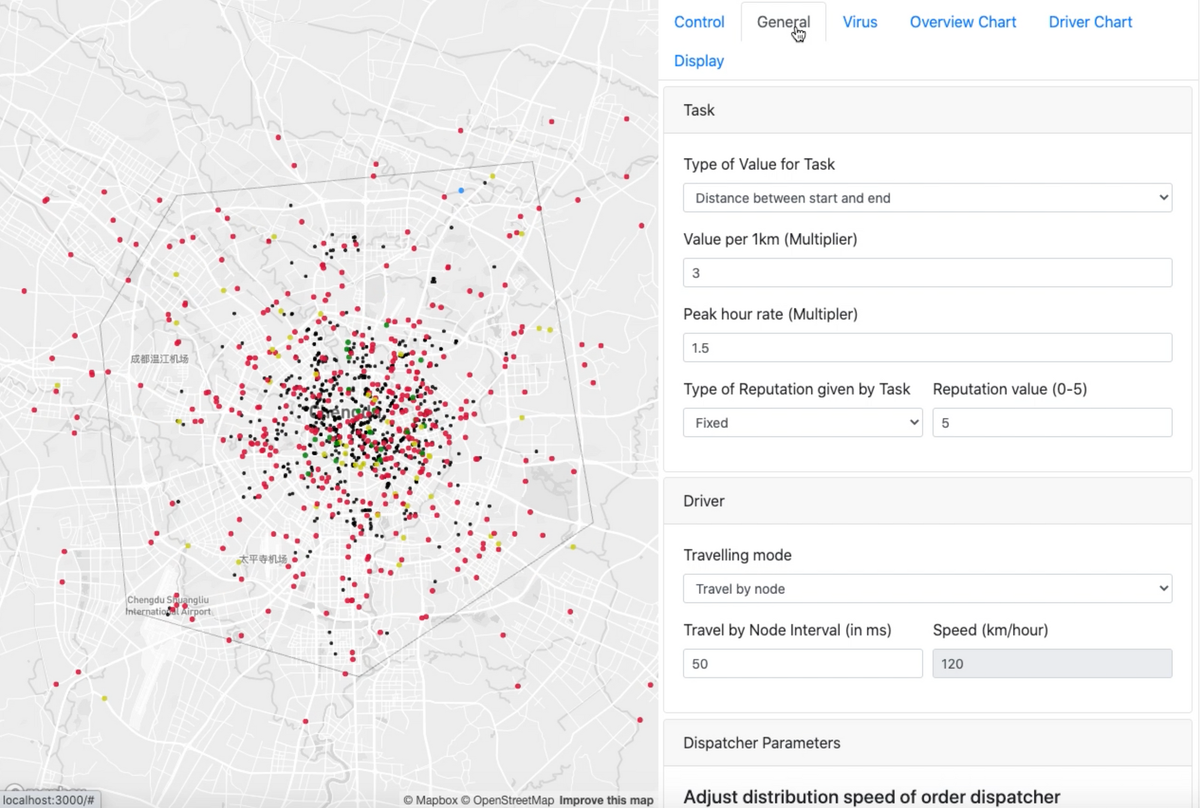
Task: Click the blue driver dot on the map
Action: [461, 191]
